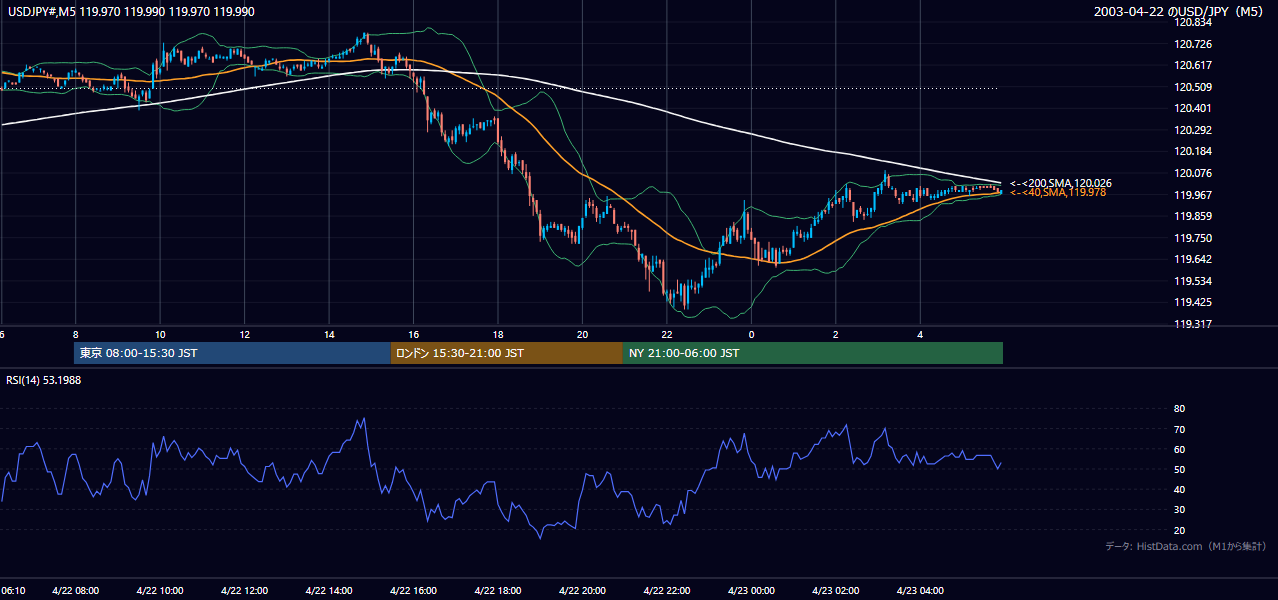This screenshot has height=600, width=1278.
Task: Click hour marker 22 under the price chart
Action: point(666,334)
